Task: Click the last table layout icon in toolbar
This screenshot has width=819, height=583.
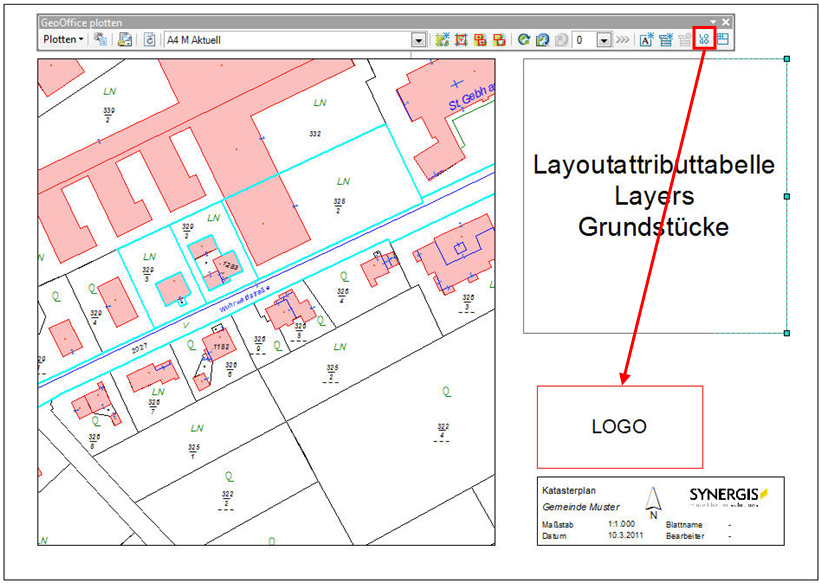Action: click(723, 40)
